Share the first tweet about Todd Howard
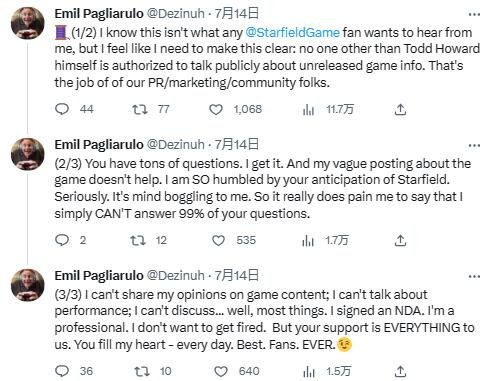Image resolution: width=490 pixels, height=381 pixels. coord(400,109)
